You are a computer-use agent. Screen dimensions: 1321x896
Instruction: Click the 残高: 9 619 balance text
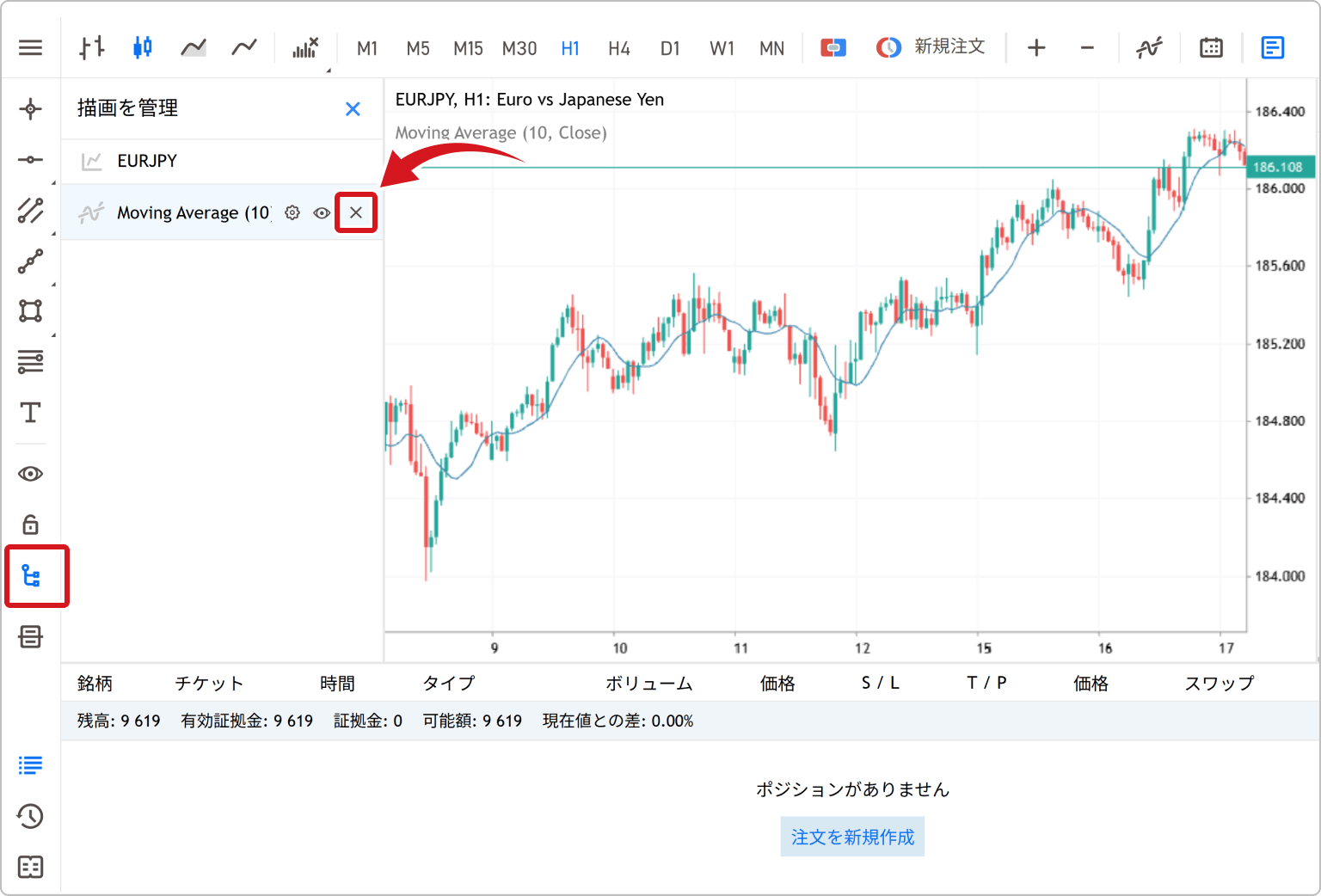click(119, 721)
